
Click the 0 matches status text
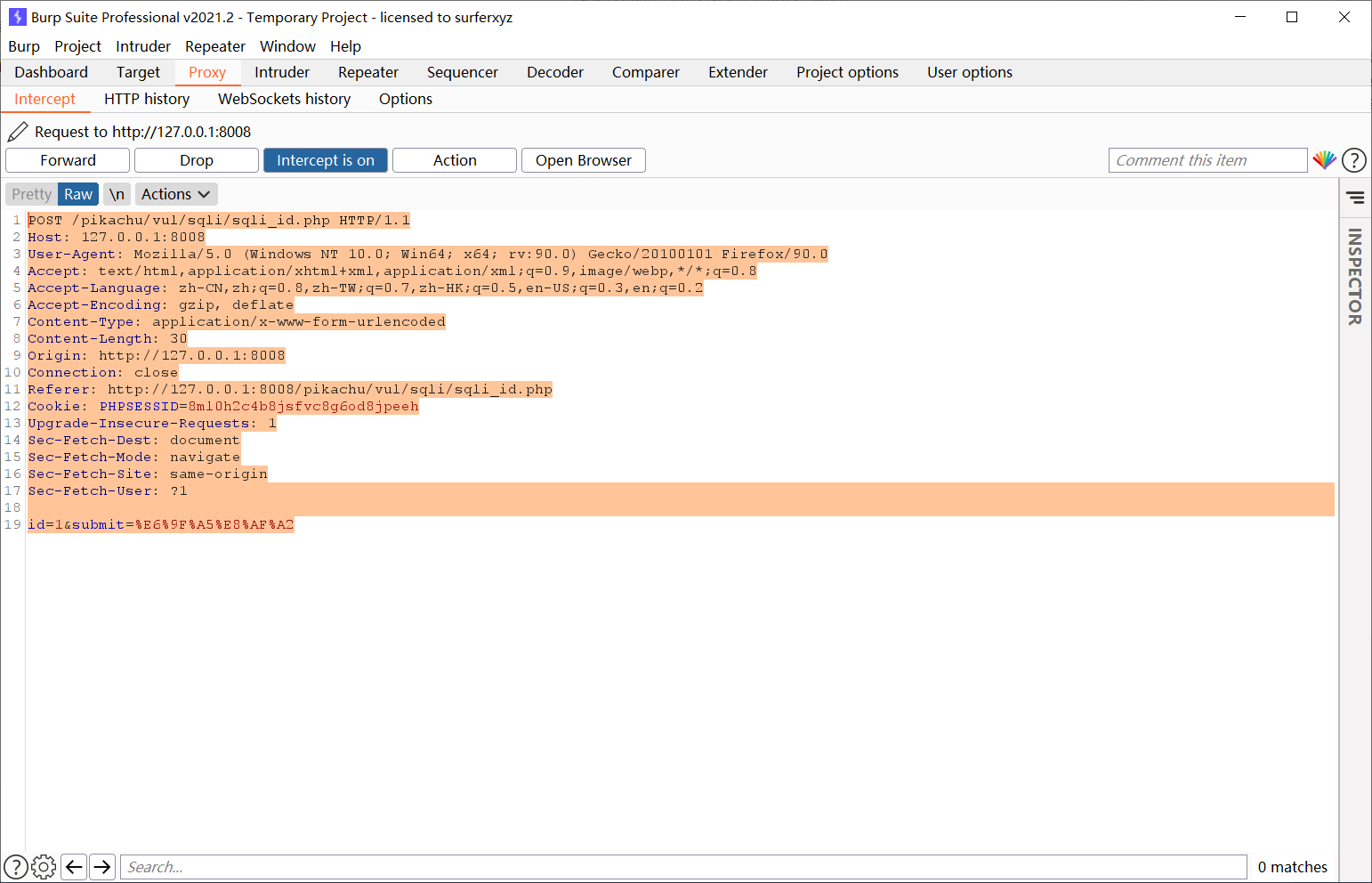pos(1292,867)
